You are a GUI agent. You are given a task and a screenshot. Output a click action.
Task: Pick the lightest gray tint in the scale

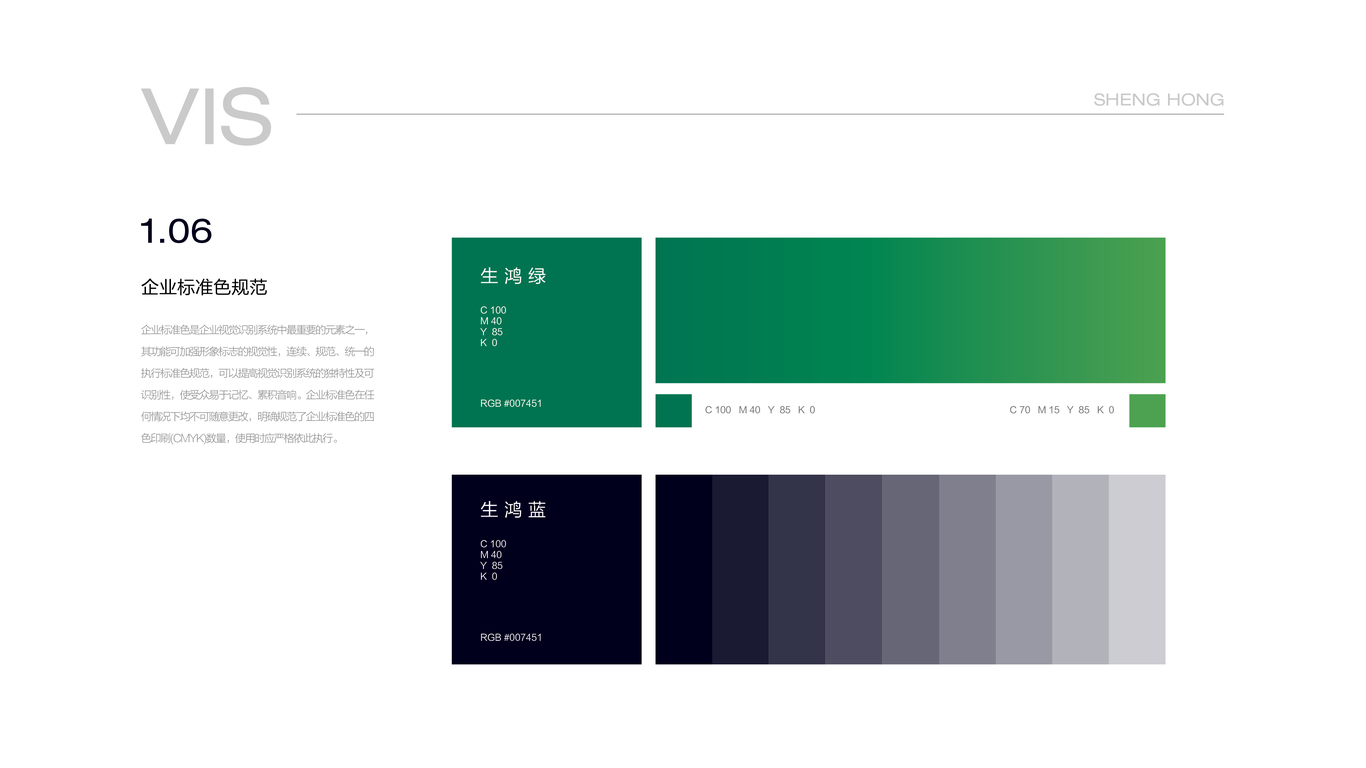pos(1137,569)
